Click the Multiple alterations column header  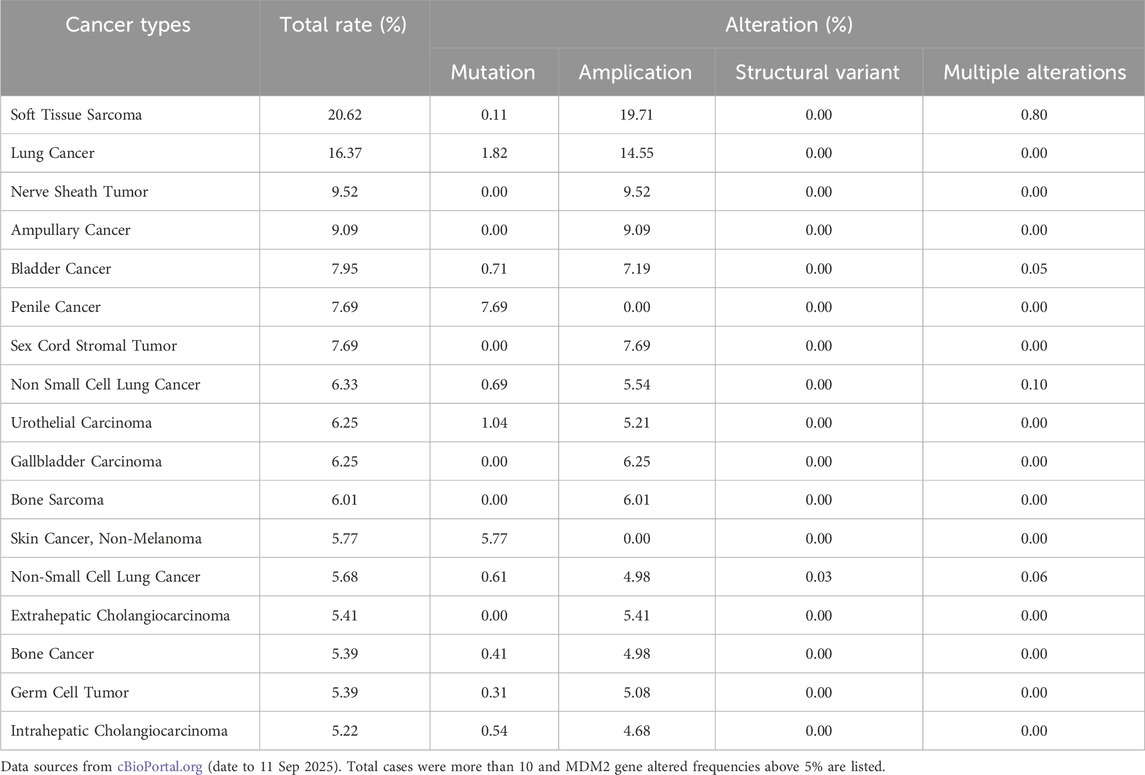click(x=1033, y=72)
